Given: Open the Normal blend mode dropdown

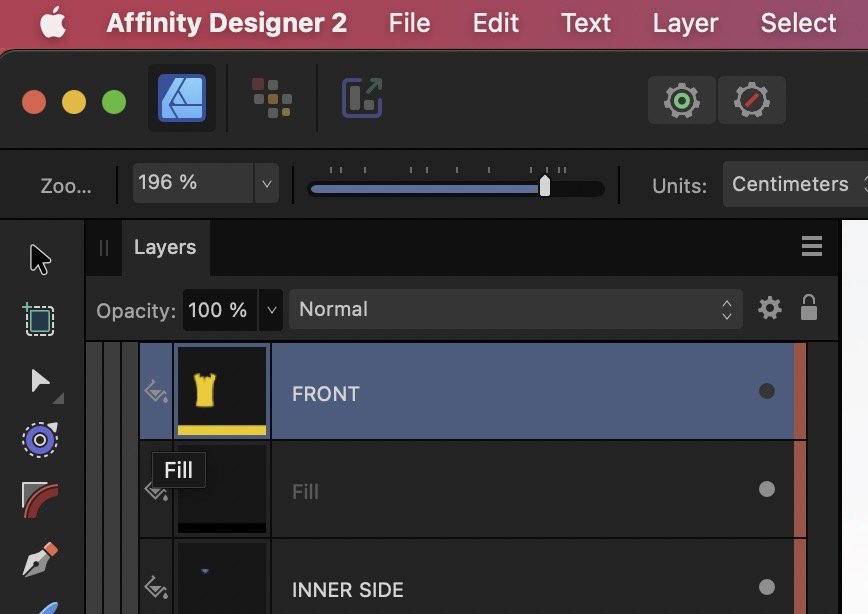Looking at the screenshot, I should [x=515, y=309].
